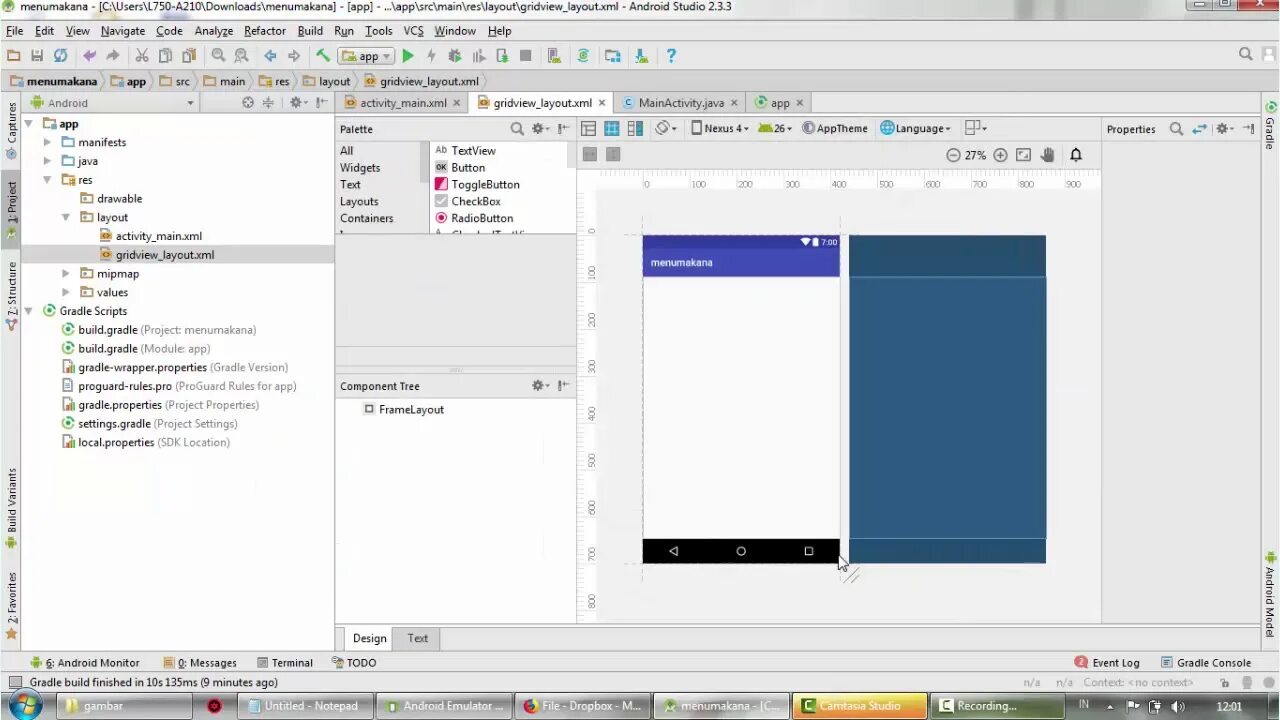Open Gradle Console panel

(1205, 662)
